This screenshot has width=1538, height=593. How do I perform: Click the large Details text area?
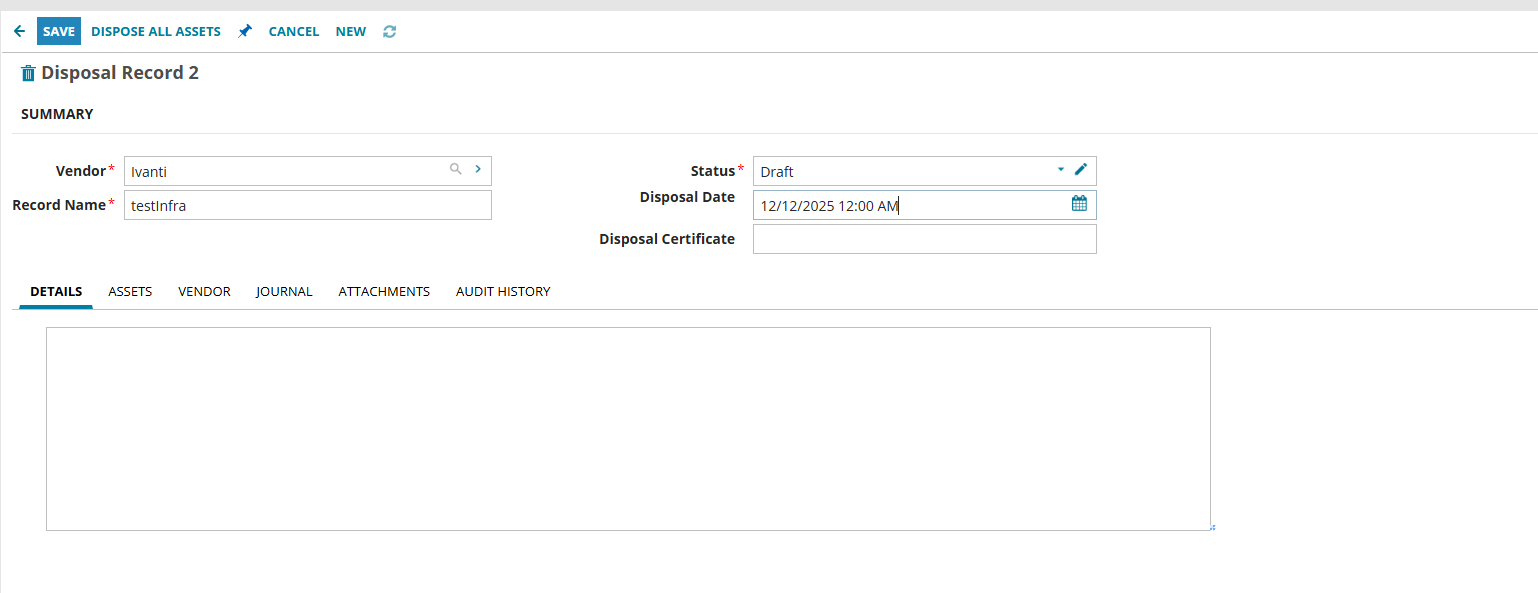click(x=628, y=429)
